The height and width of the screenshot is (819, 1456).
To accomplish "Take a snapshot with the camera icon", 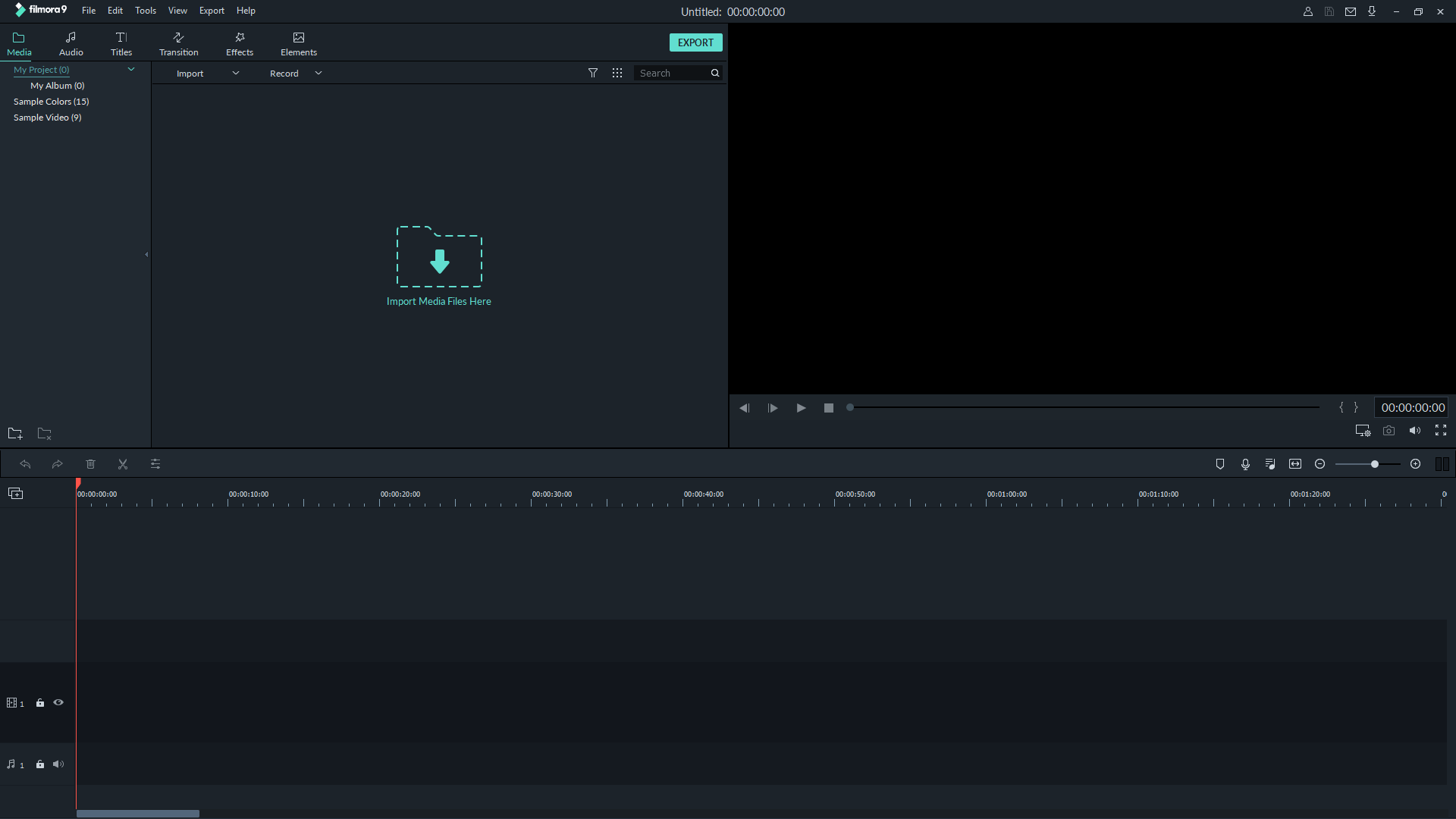I will [x=1389, y=431].
